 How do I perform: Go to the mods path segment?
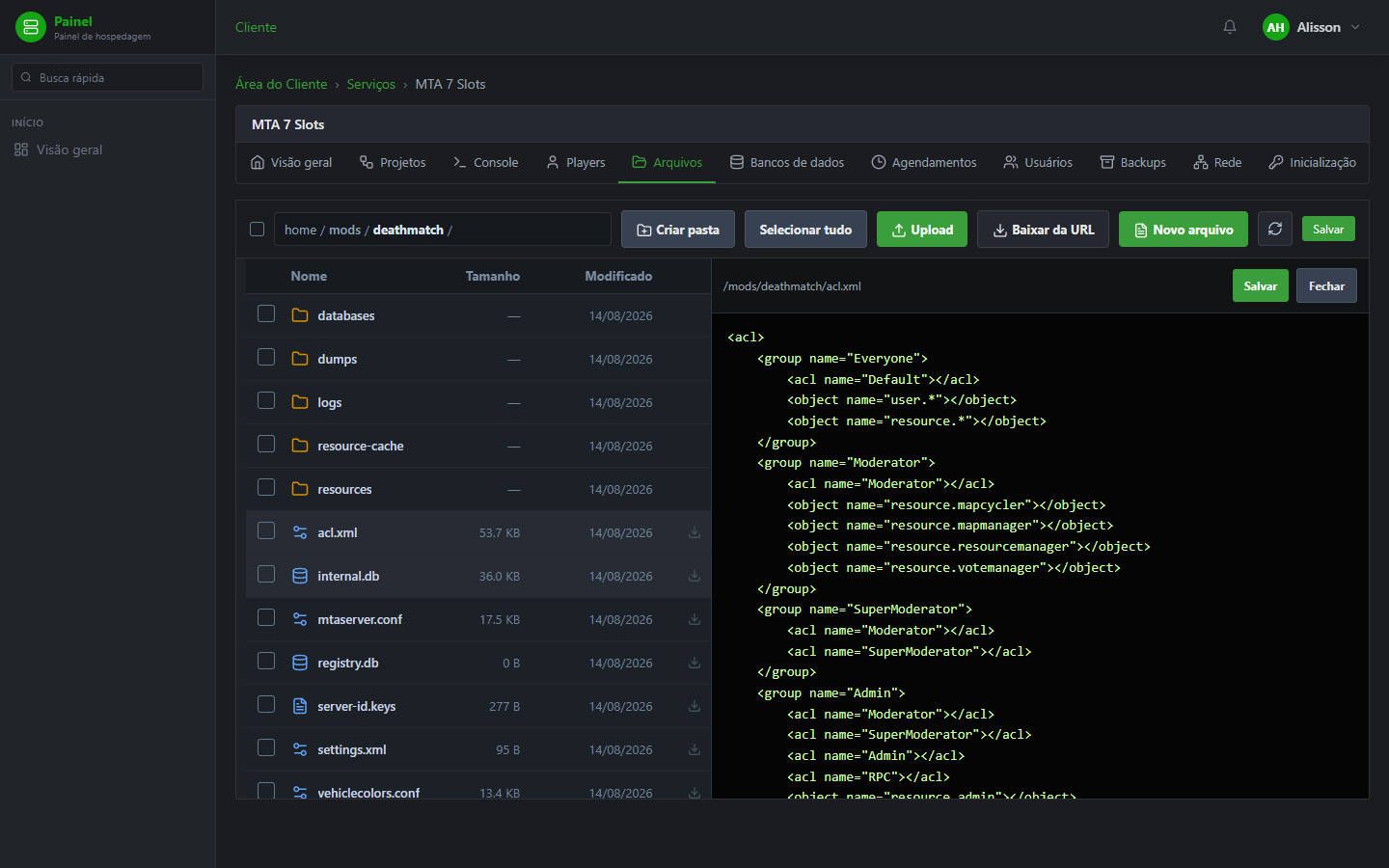coord(344,230)
